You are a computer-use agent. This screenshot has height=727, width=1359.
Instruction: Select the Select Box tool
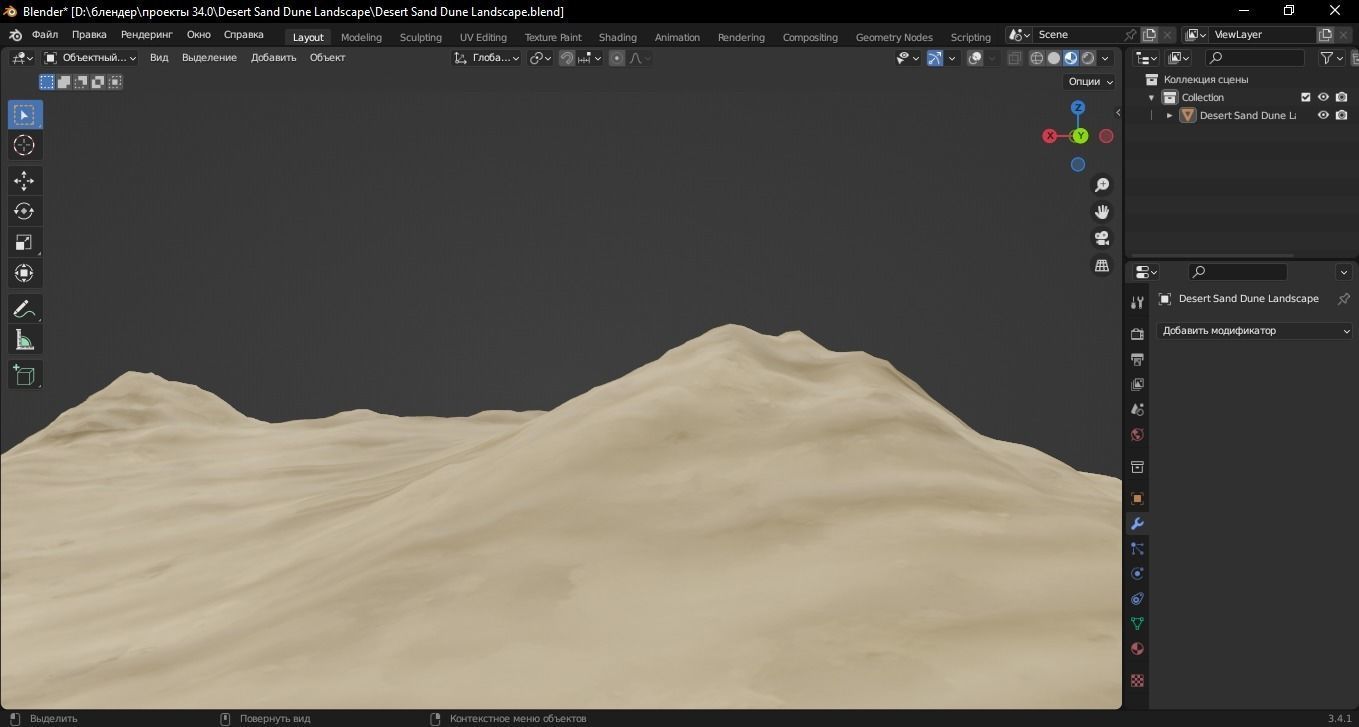point(25,115)
